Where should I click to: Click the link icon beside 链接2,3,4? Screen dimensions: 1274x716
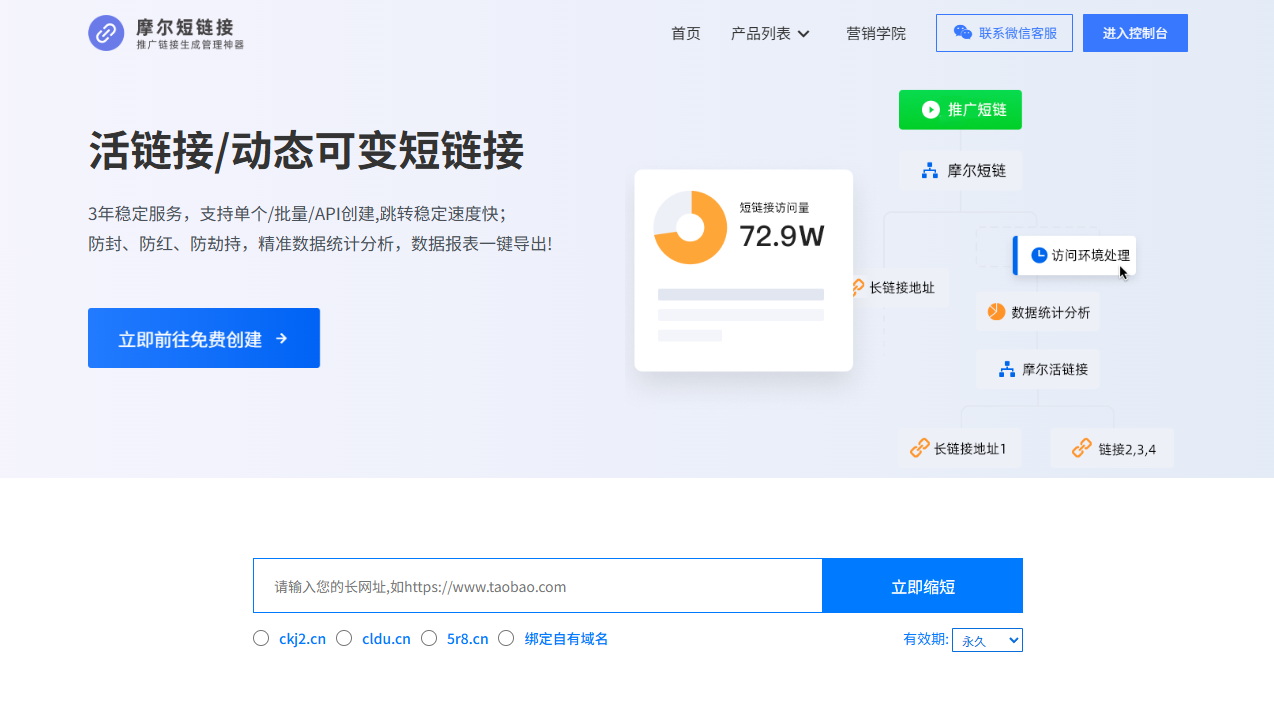click(1081, 448)
